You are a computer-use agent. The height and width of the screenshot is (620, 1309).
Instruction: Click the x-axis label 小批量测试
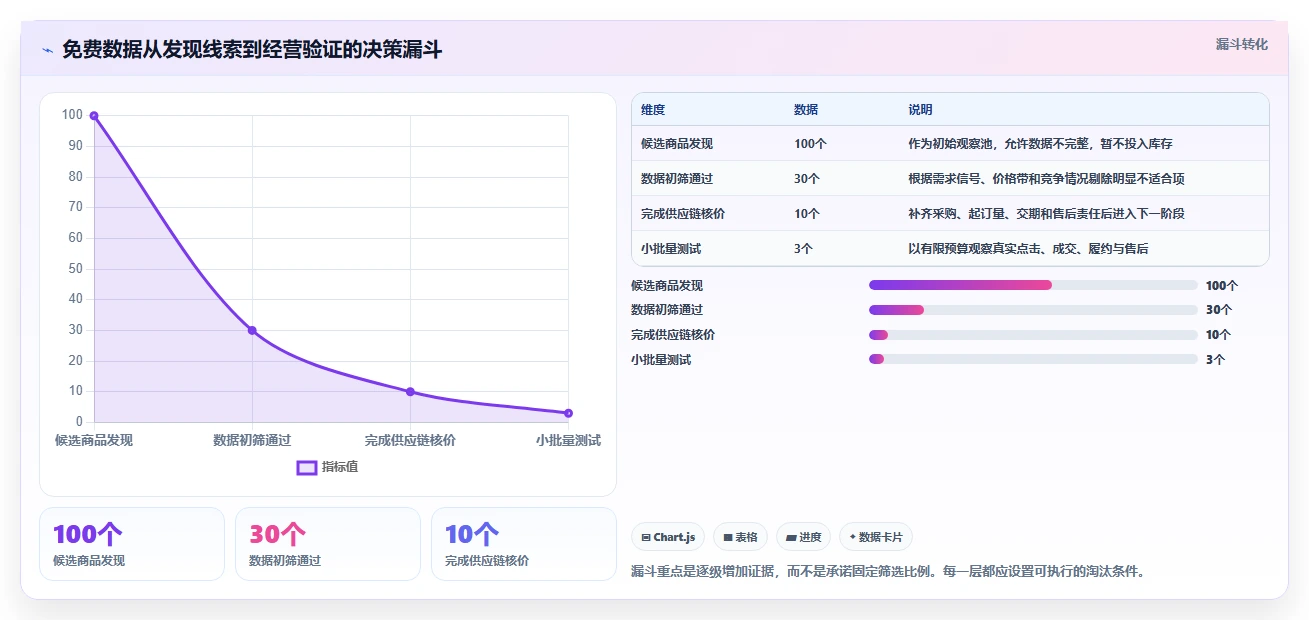tap(568, 440)
